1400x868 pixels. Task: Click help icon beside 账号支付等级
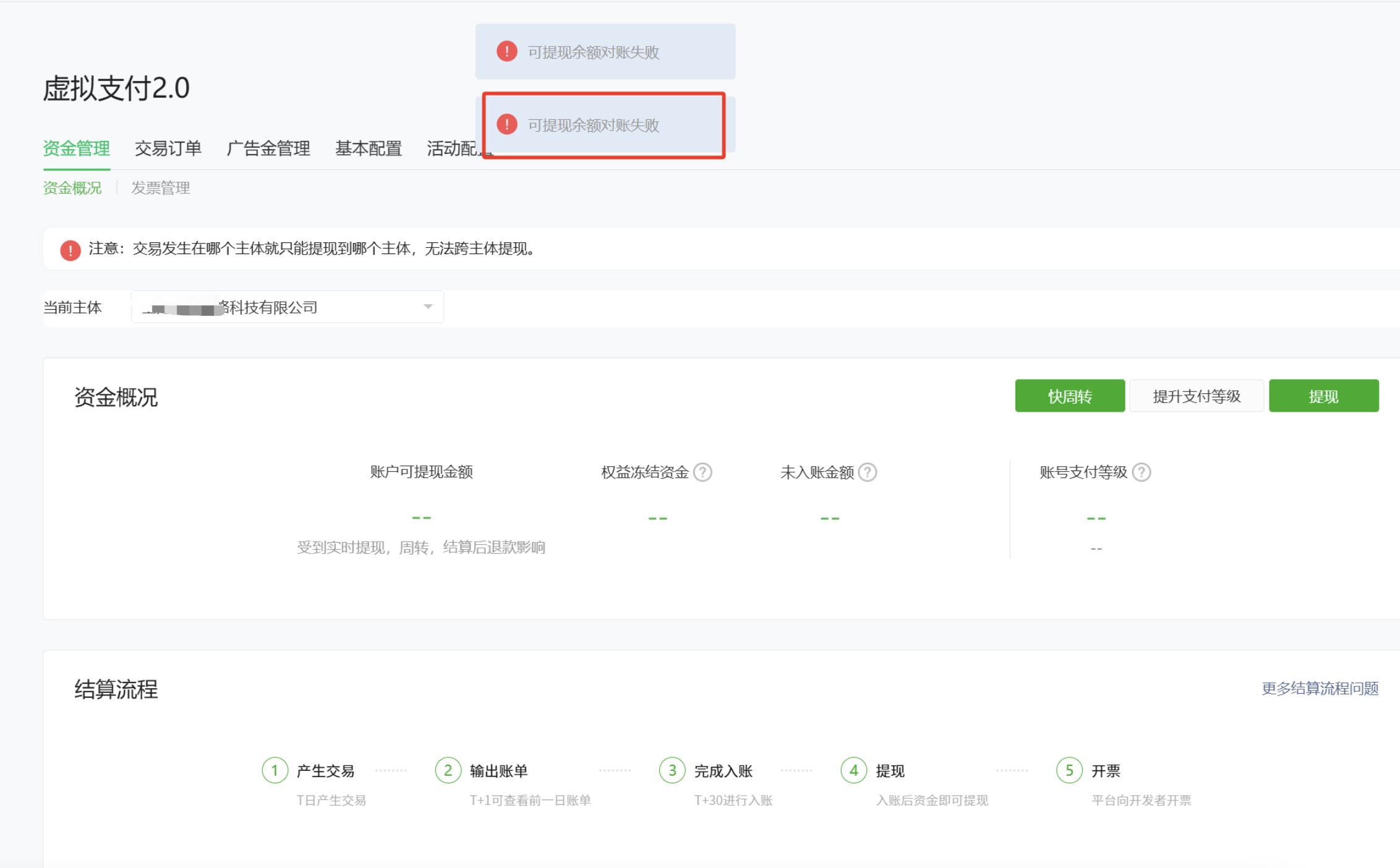[1141, 472]
